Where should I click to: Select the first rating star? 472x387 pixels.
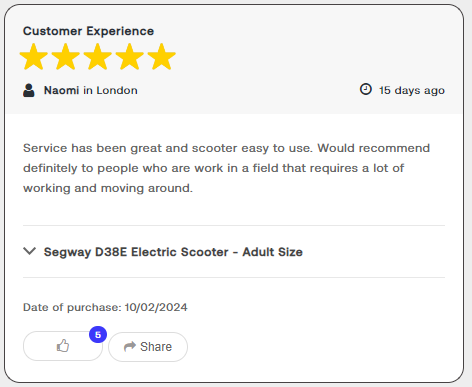pyautogui.click(x=34, y=57)
